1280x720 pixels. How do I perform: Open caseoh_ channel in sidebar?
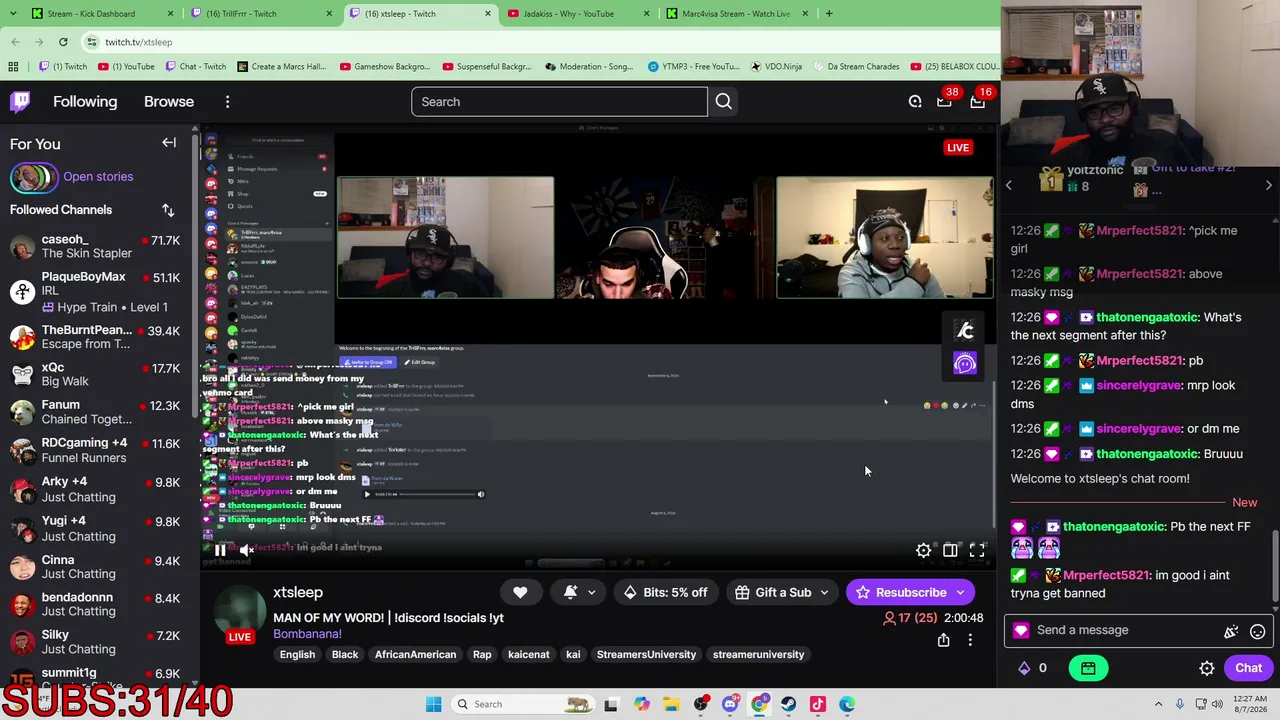(x=100, y=247)
